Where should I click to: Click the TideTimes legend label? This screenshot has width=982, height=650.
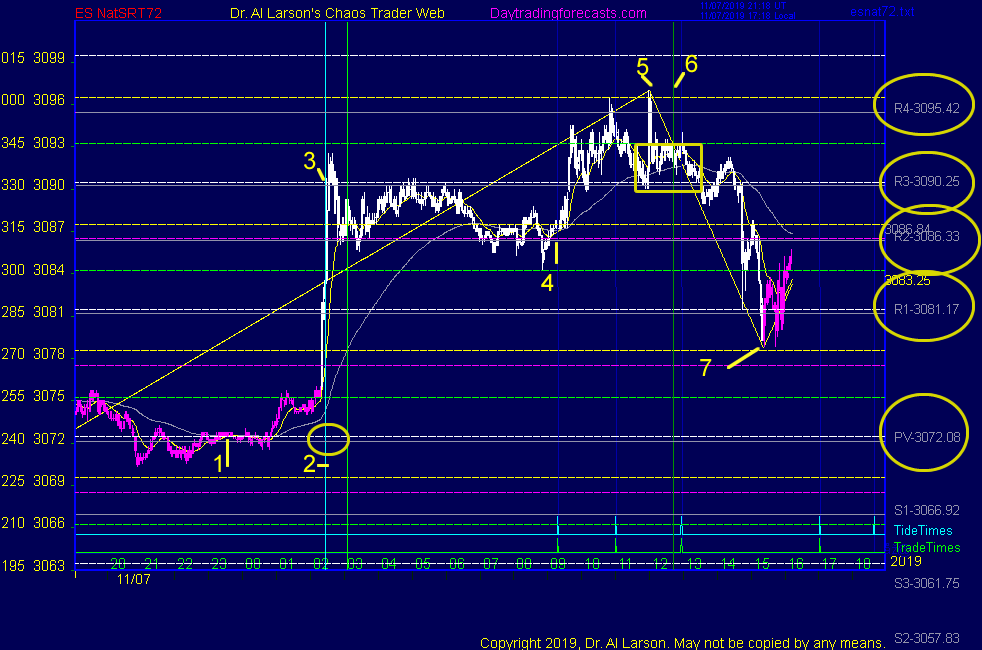click(x=923, y=530)
